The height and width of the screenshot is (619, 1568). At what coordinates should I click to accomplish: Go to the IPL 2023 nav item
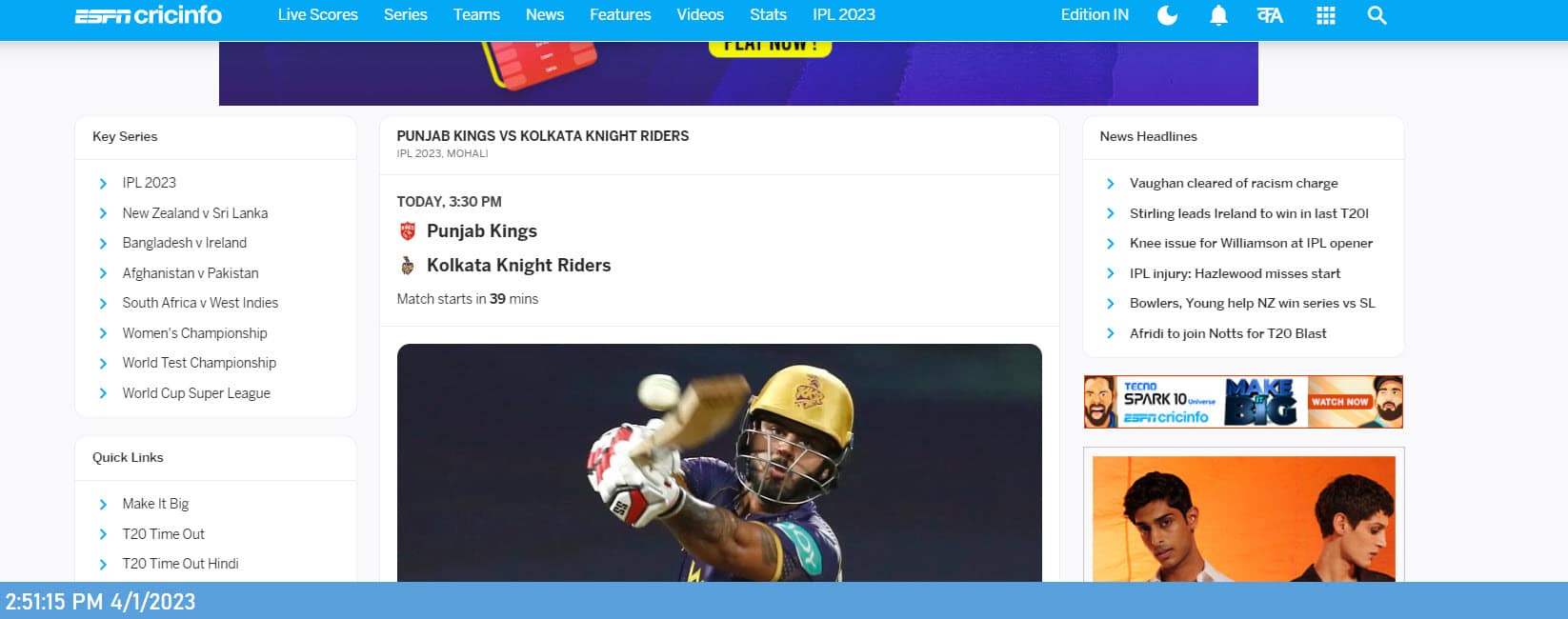click(844, 15)
